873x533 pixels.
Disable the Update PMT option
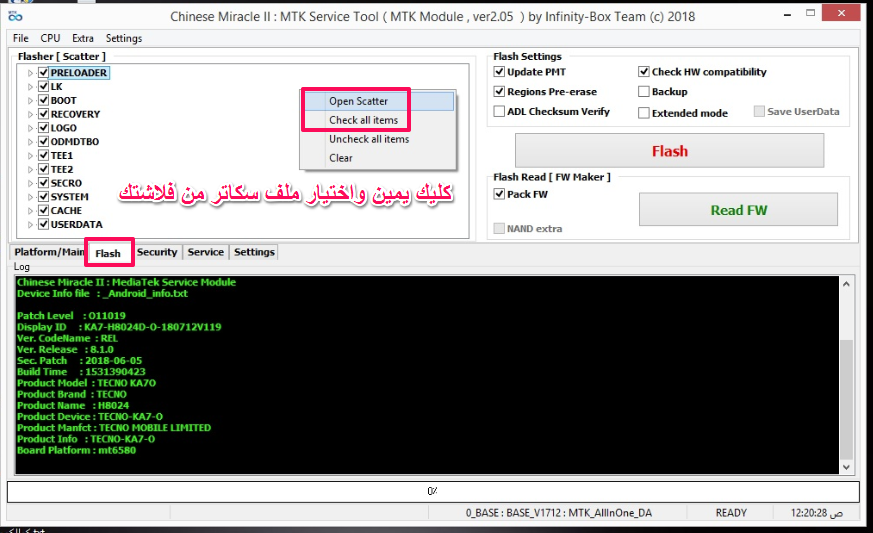[499, 72]
